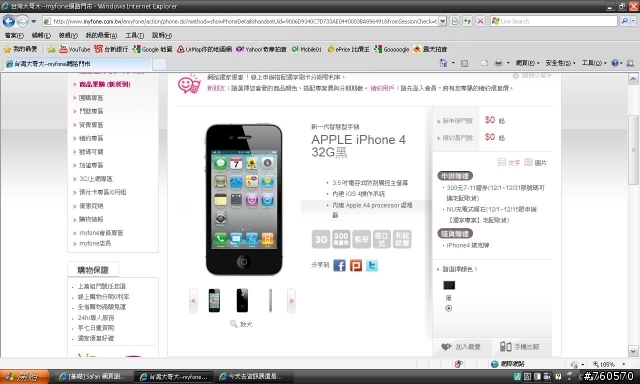This screenshot has height=384, width=640.
Task: Share the product on Plurk
Action: (356, 265)
